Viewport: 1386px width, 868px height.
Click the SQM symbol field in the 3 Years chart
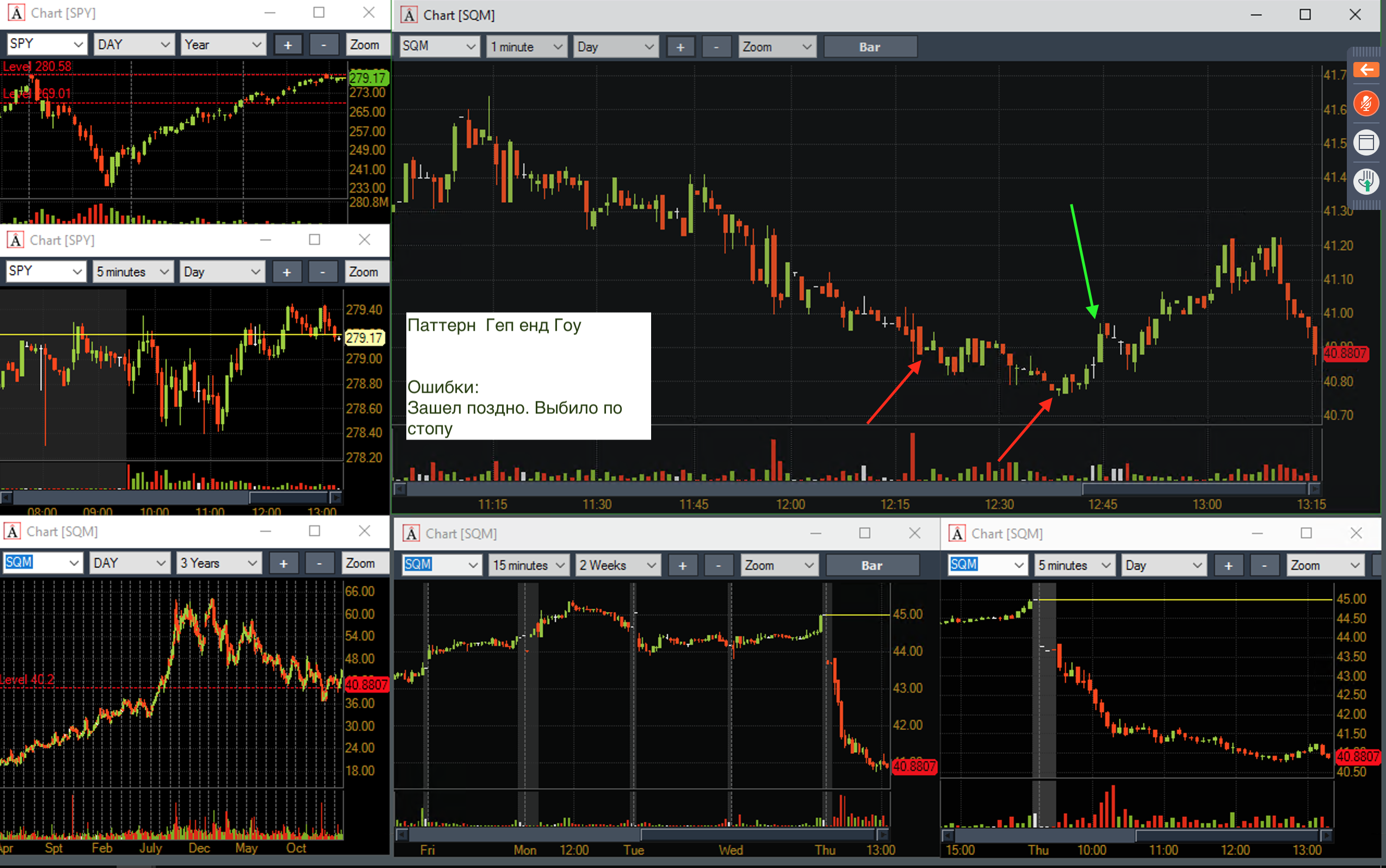coord(43,564)
